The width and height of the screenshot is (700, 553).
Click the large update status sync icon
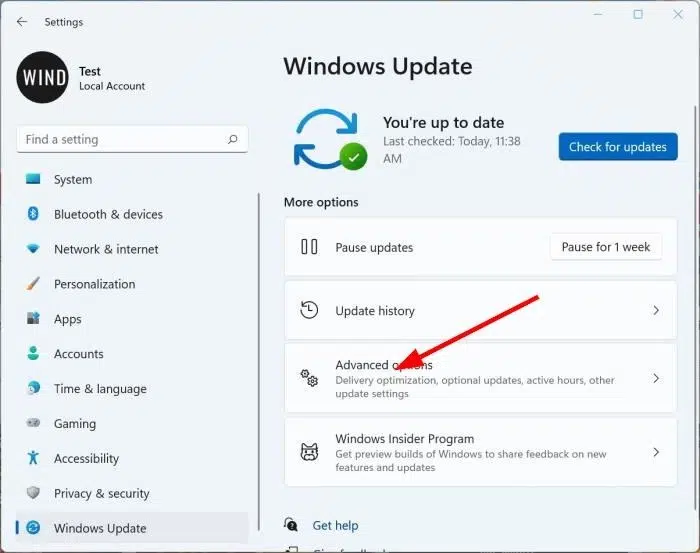[x=330, y=139]
